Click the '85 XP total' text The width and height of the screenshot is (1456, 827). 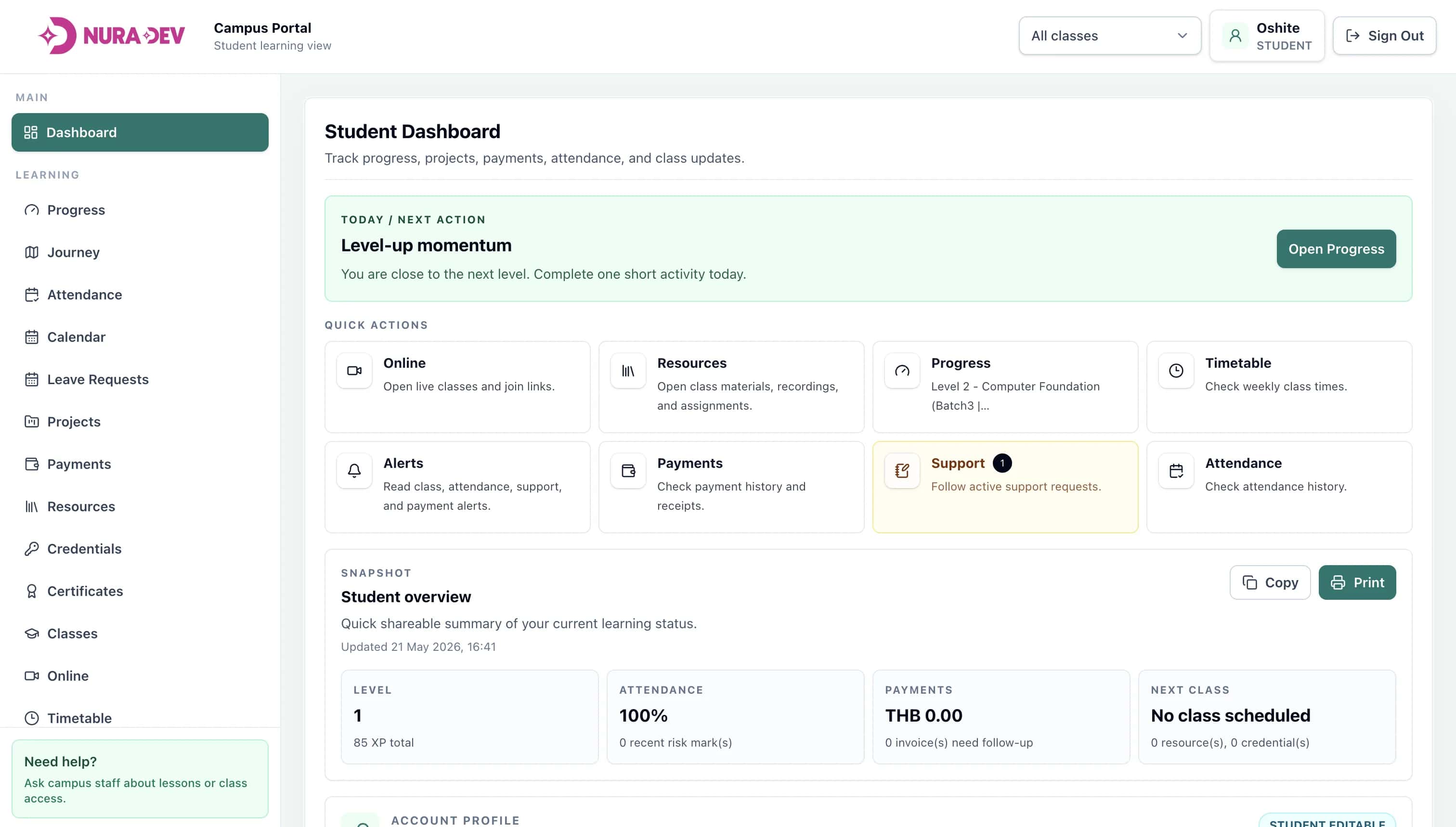tap(383, 742)
